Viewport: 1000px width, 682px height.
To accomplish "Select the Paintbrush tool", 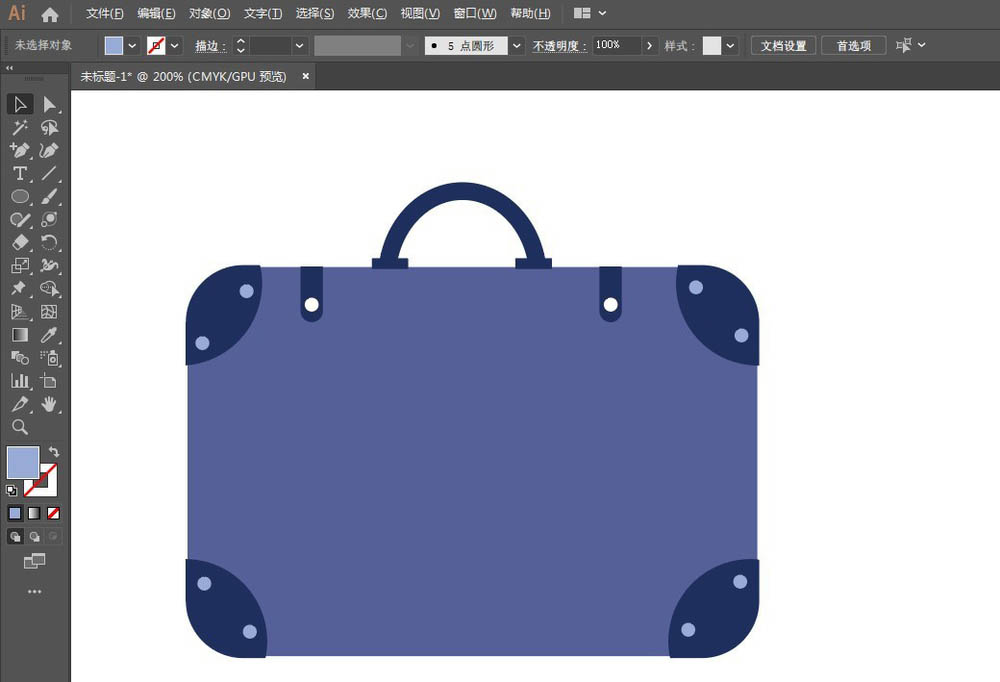I will tap(49, 196).
